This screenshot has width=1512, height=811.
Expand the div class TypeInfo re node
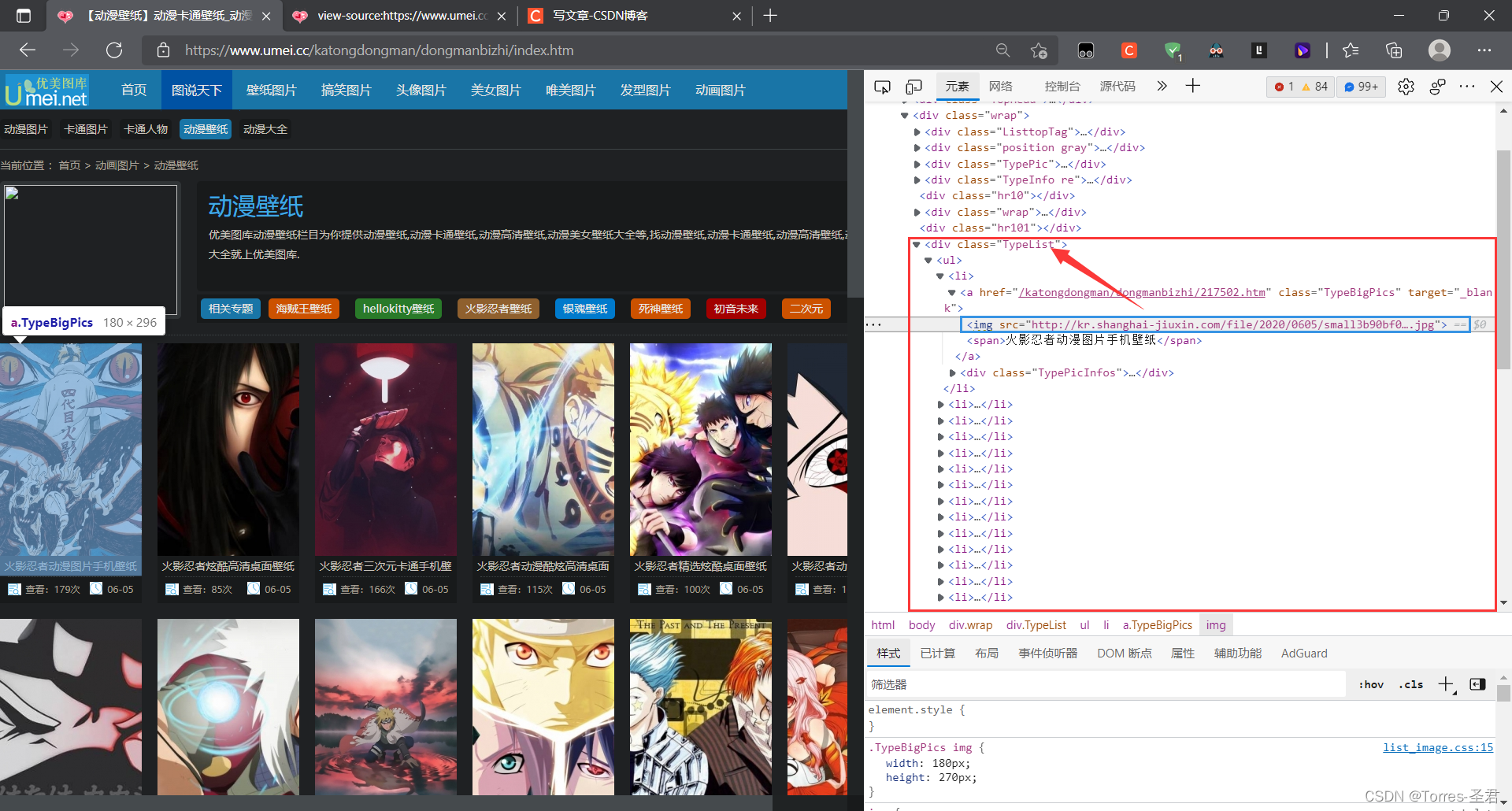(917, 180)
